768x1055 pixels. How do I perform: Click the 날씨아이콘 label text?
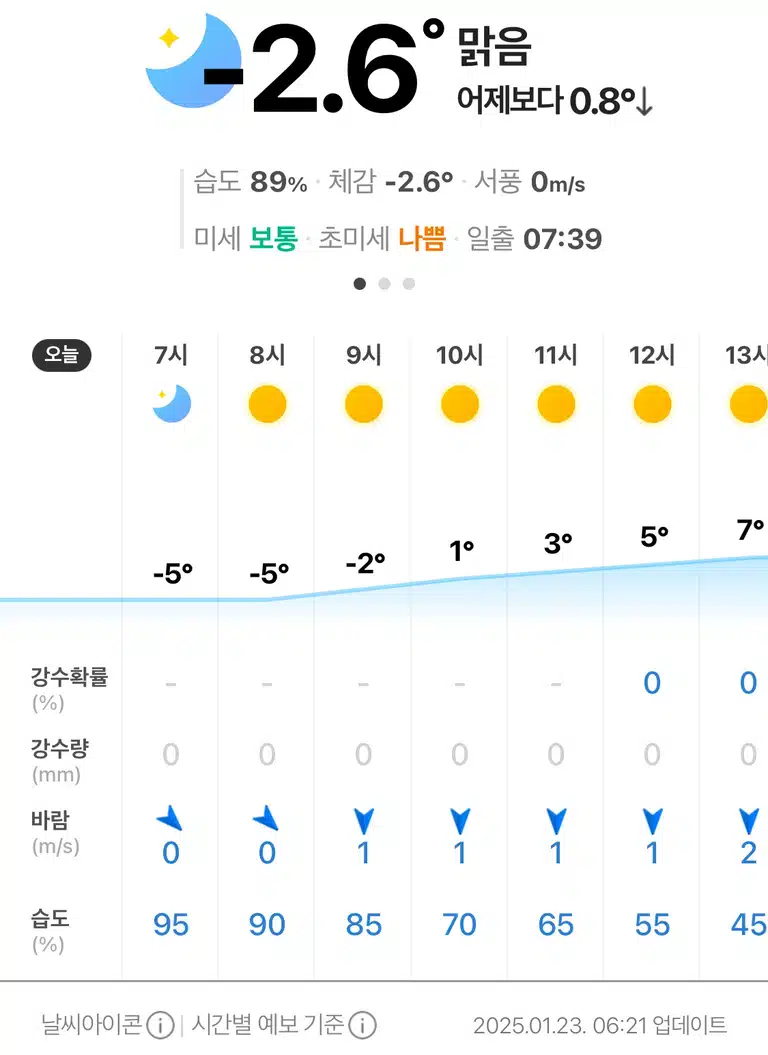tap(92, 1025)
